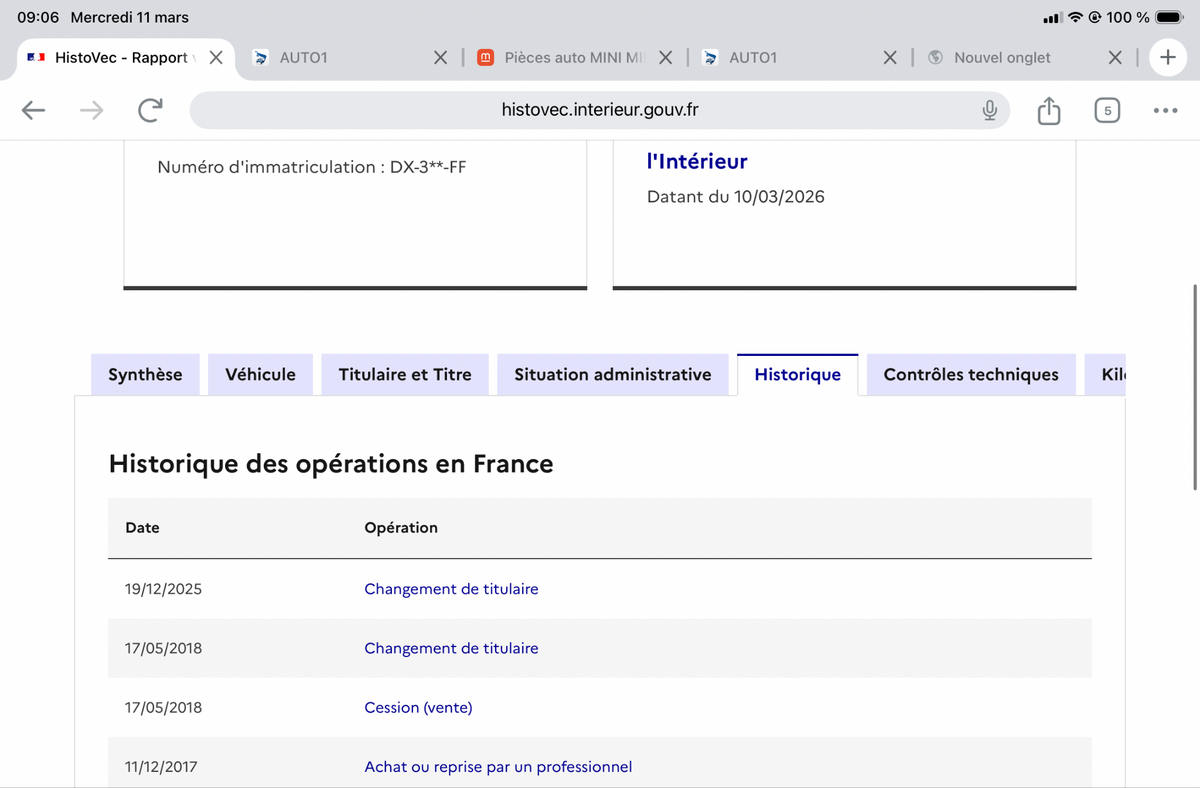Viewport: 1200px width, 788px height.
Task: Open the share sheet icon
Action: (1048, 110)
